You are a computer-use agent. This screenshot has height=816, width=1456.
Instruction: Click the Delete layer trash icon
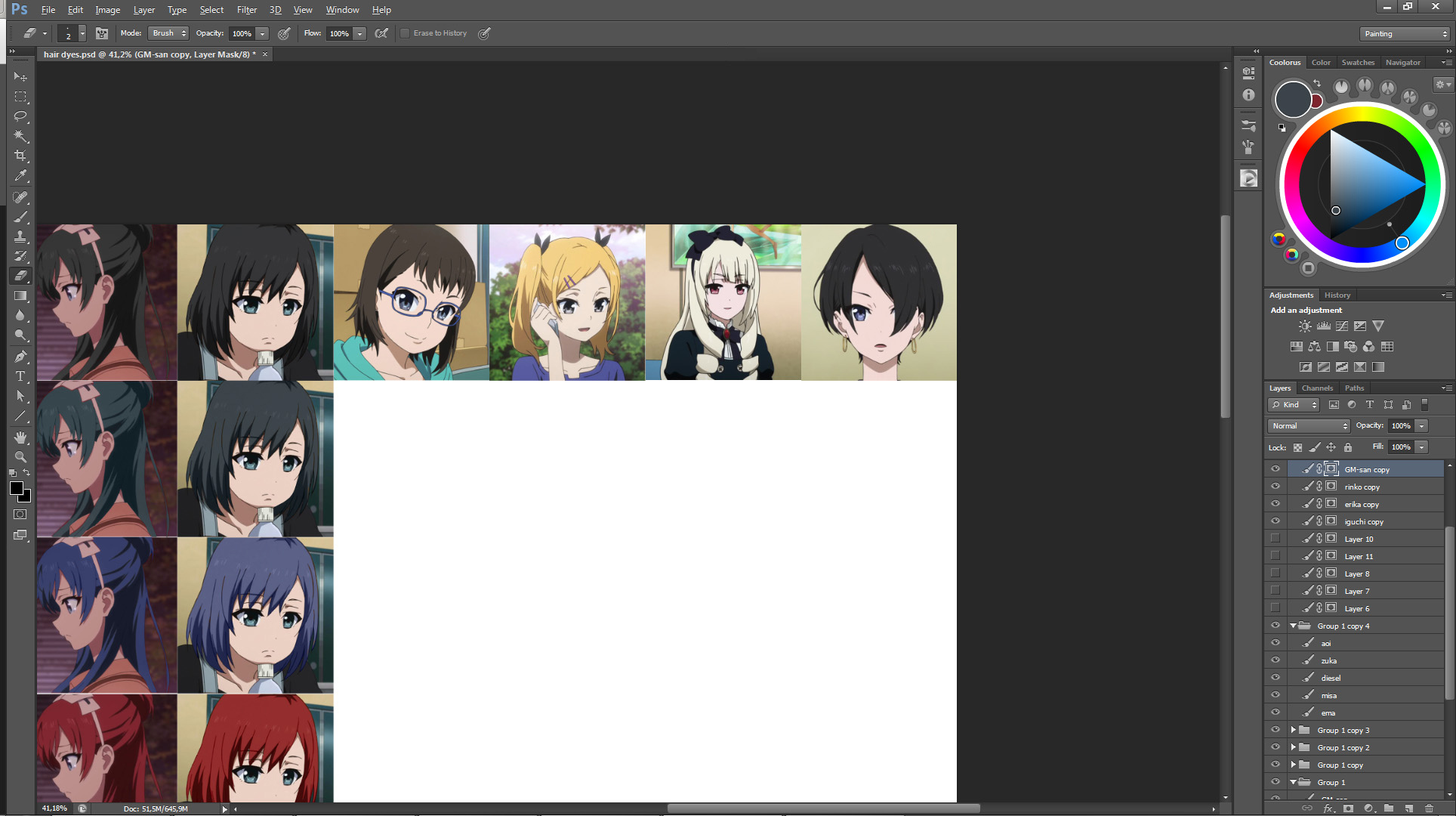click(x=1429, y=808)
